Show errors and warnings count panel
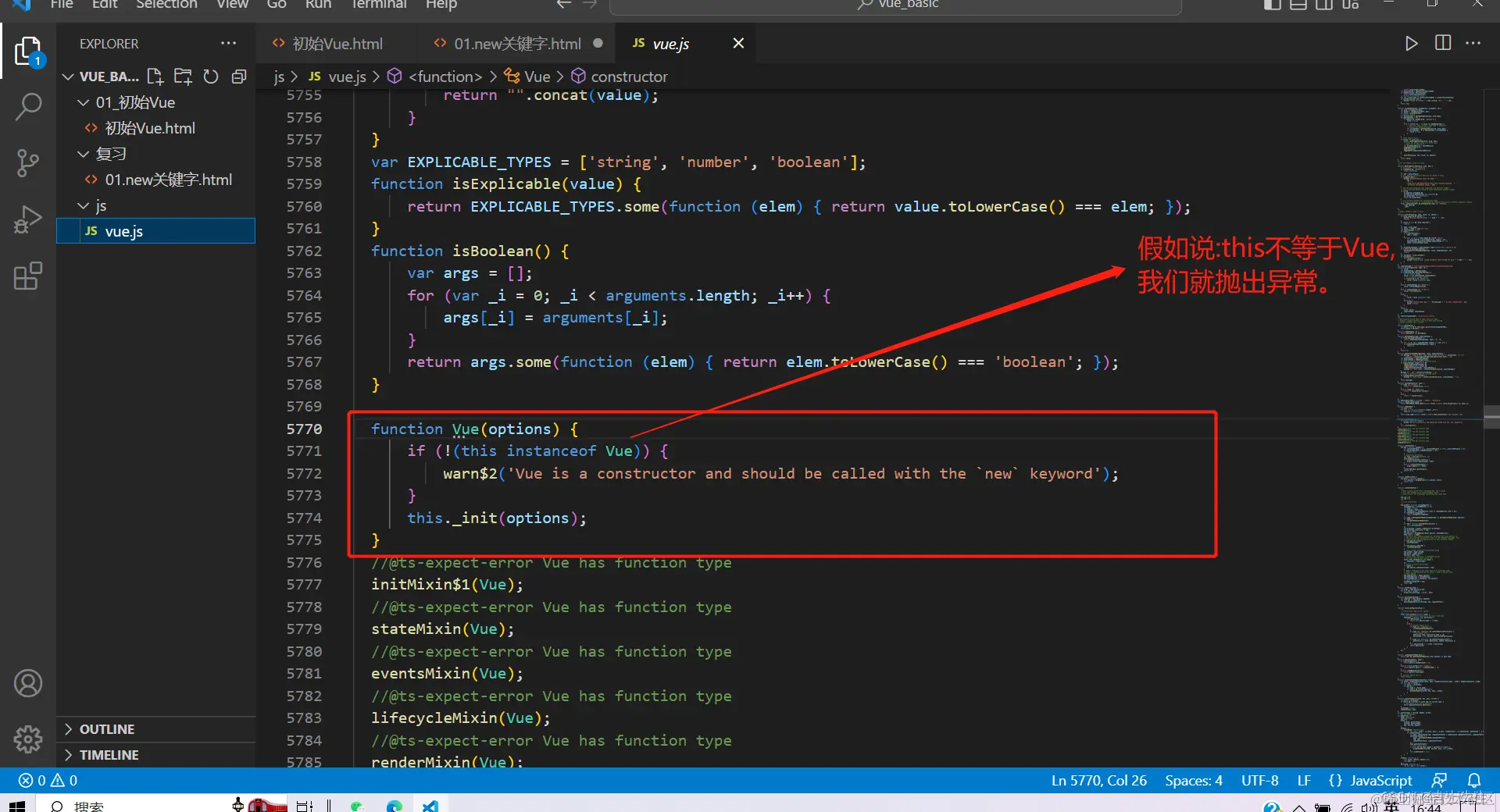This screenshot has height=812, width=1500. tap(48, 780)
